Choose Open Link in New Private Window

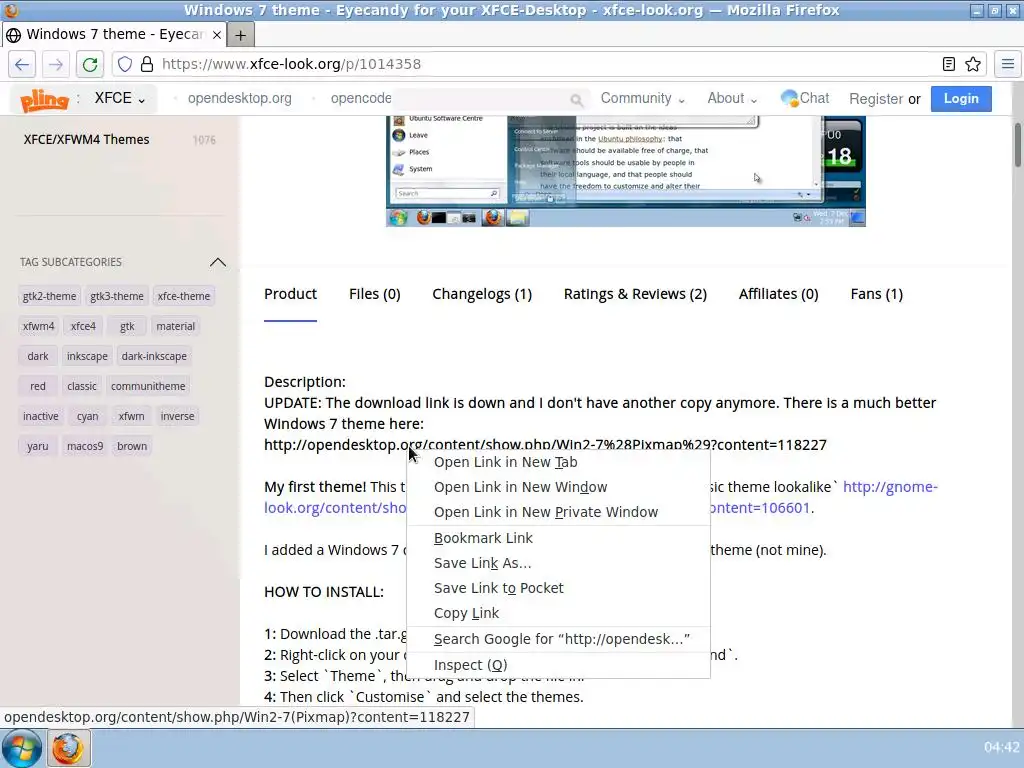(x=558, y=512)
